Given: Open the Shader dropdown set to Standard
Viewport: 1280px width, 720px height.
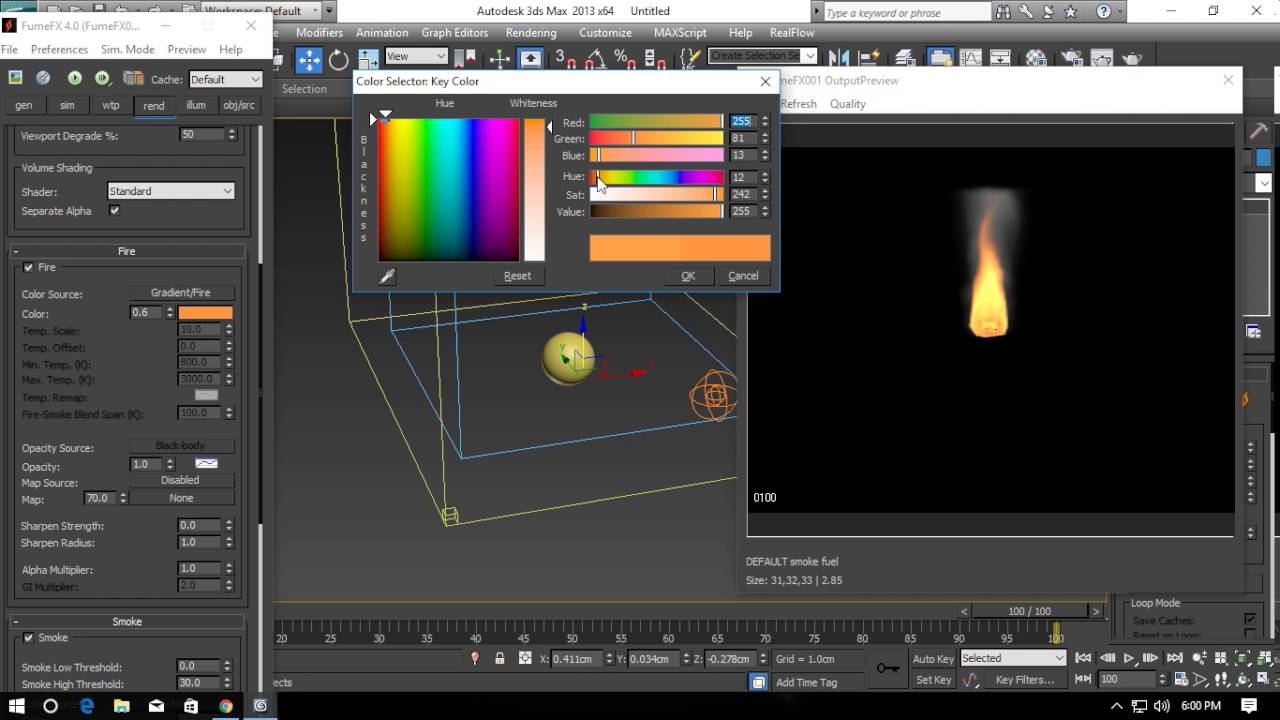Looking at the screenshot, I should pyautogui.click(x=171, y=191).
